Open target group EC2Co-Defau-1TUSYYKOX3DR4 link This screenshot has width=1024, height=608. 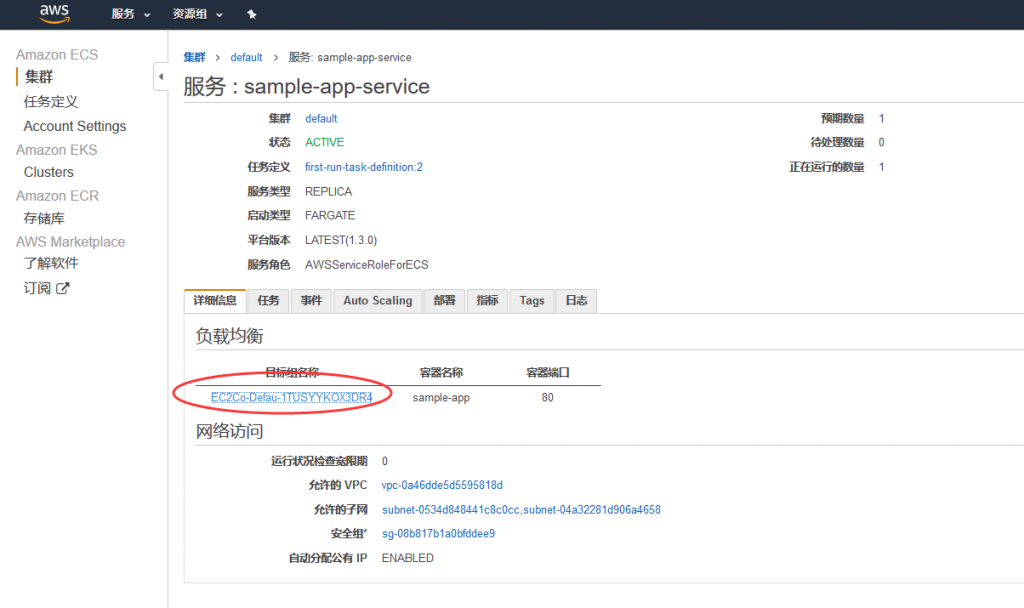tap(292, 397)
